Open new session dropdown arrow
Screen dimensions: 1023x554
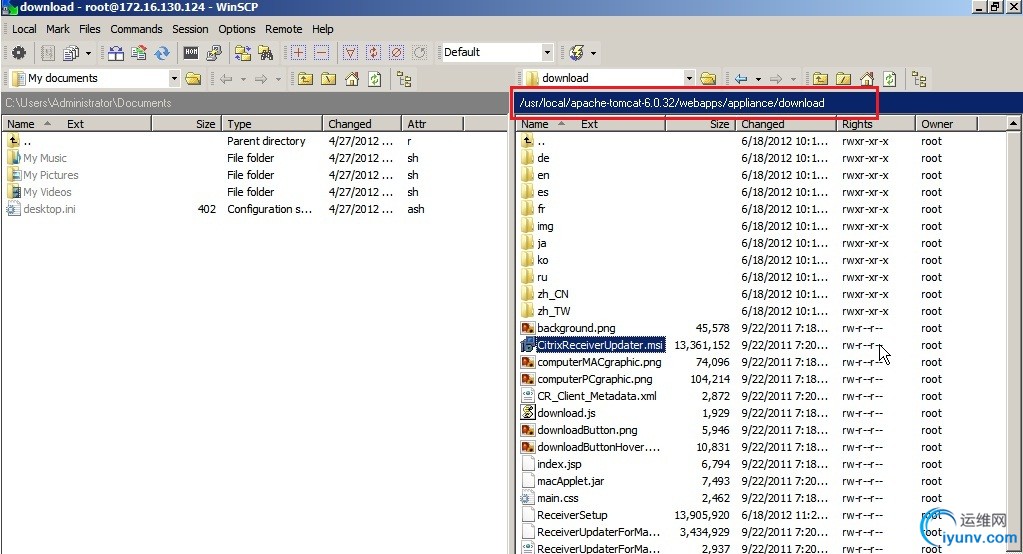[x=593, y=53]
